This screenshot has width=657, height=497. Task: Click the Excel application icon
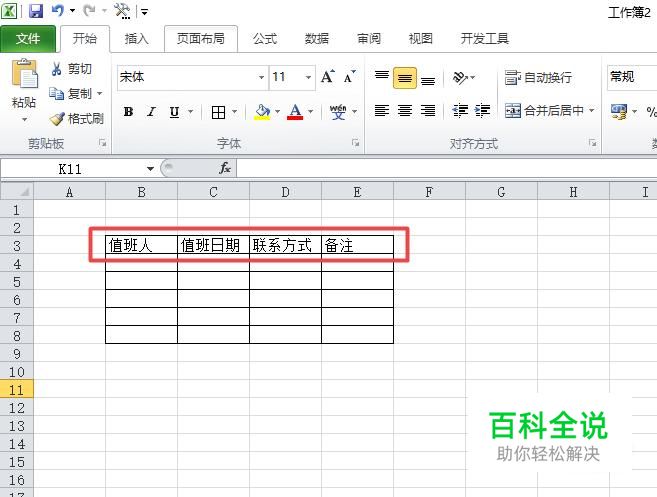pos(9,10)
